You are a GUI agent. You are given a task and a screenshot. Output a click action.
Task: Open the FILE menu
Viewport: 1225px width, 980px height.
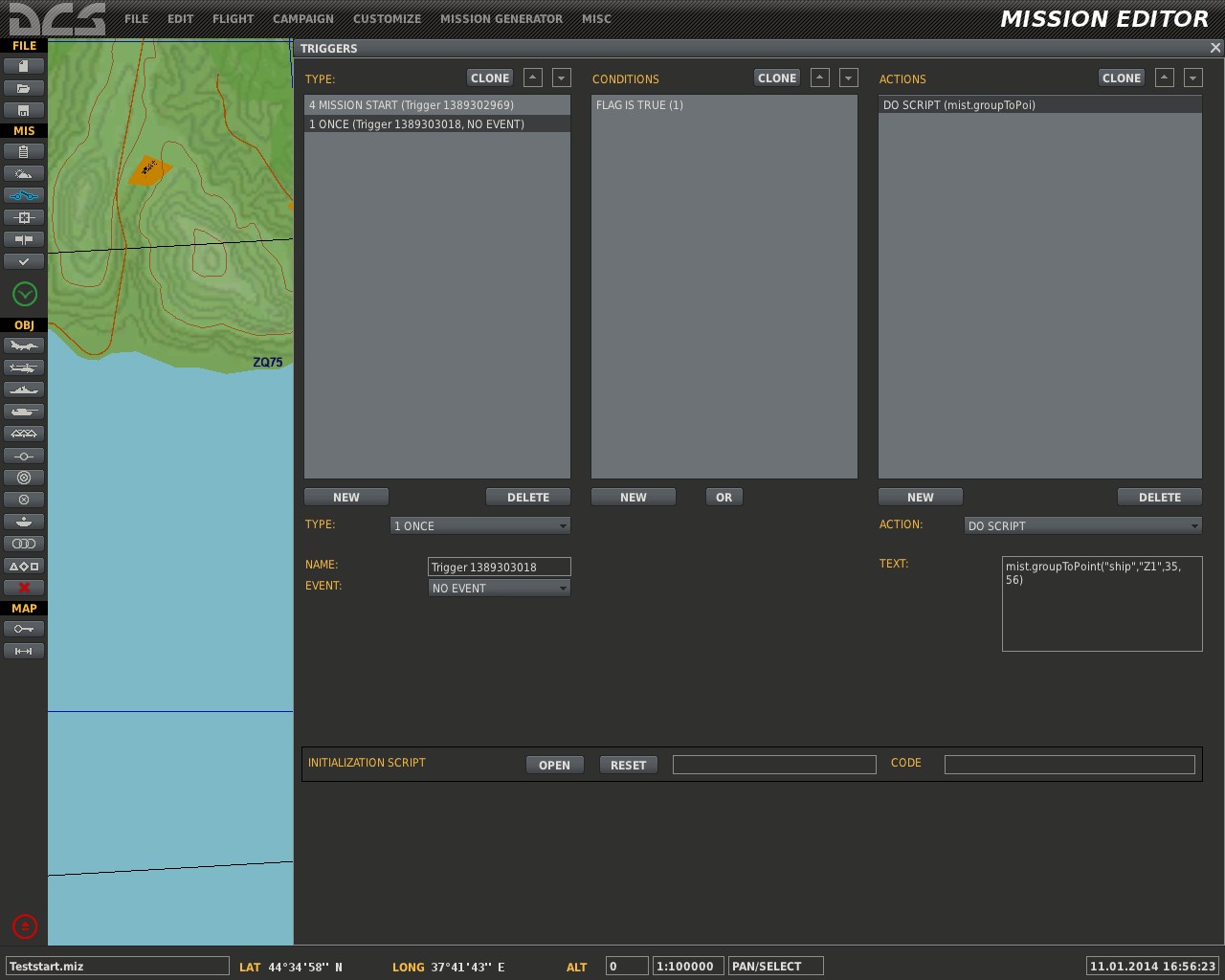[x=136, y=18]
